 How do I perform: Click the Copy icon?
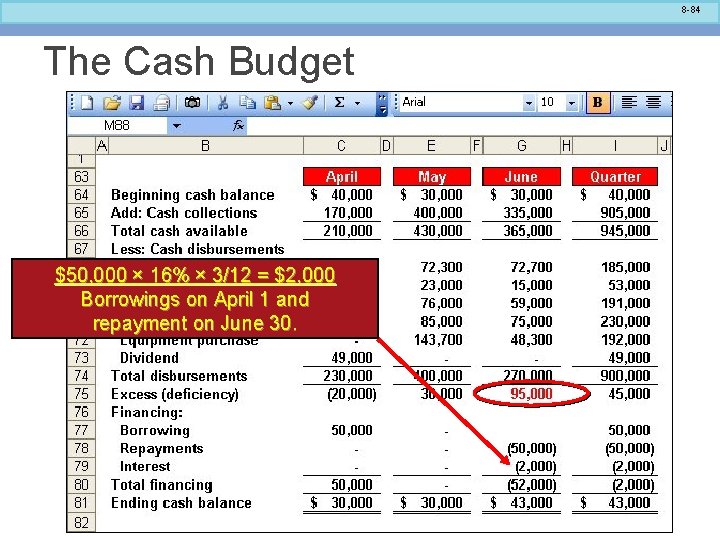(248, 102)
